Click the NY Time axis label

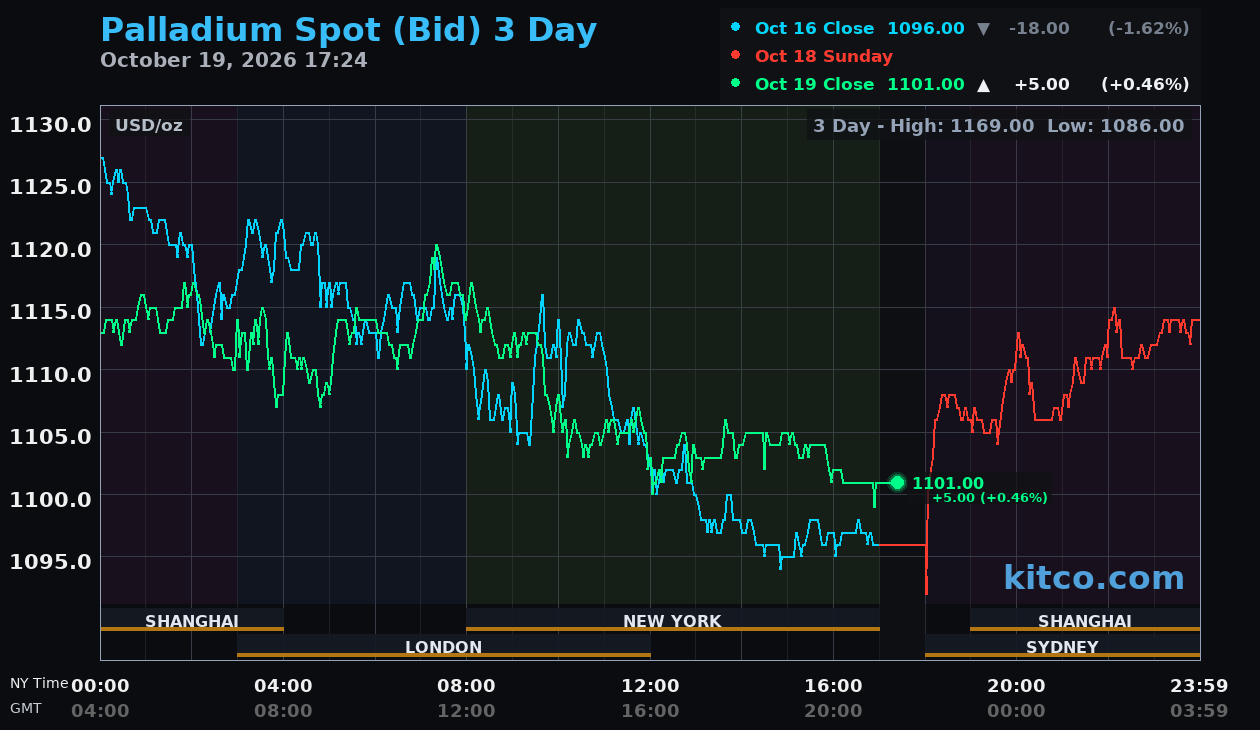pos(39,684)
